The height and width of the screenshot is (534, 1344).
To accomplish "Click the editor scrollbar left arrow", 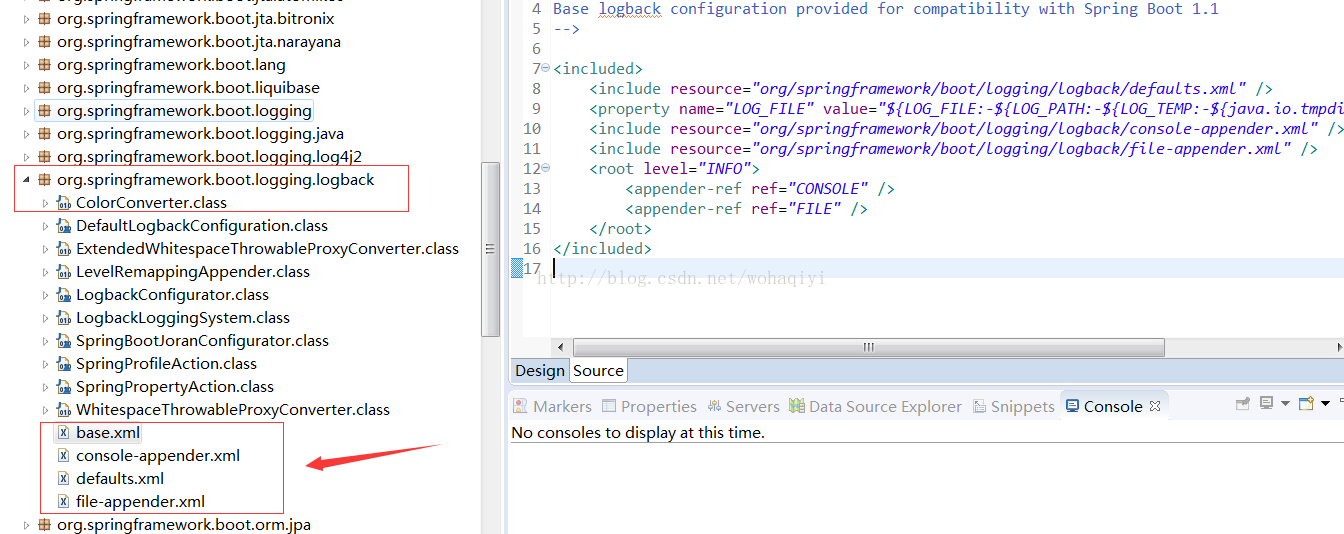I will coord(560,347).
